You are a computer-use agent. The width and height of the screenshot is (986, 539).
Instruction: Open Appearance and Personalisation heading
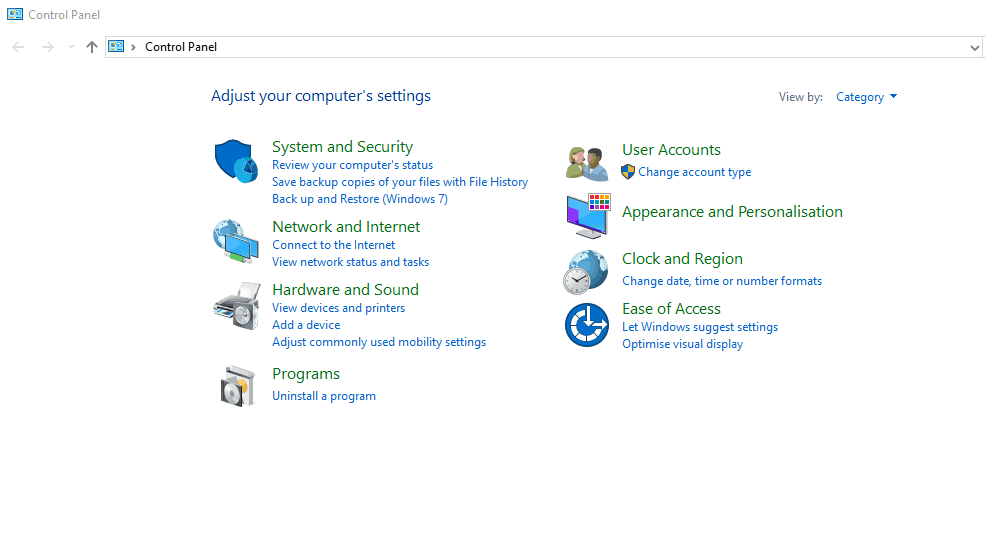732,212
